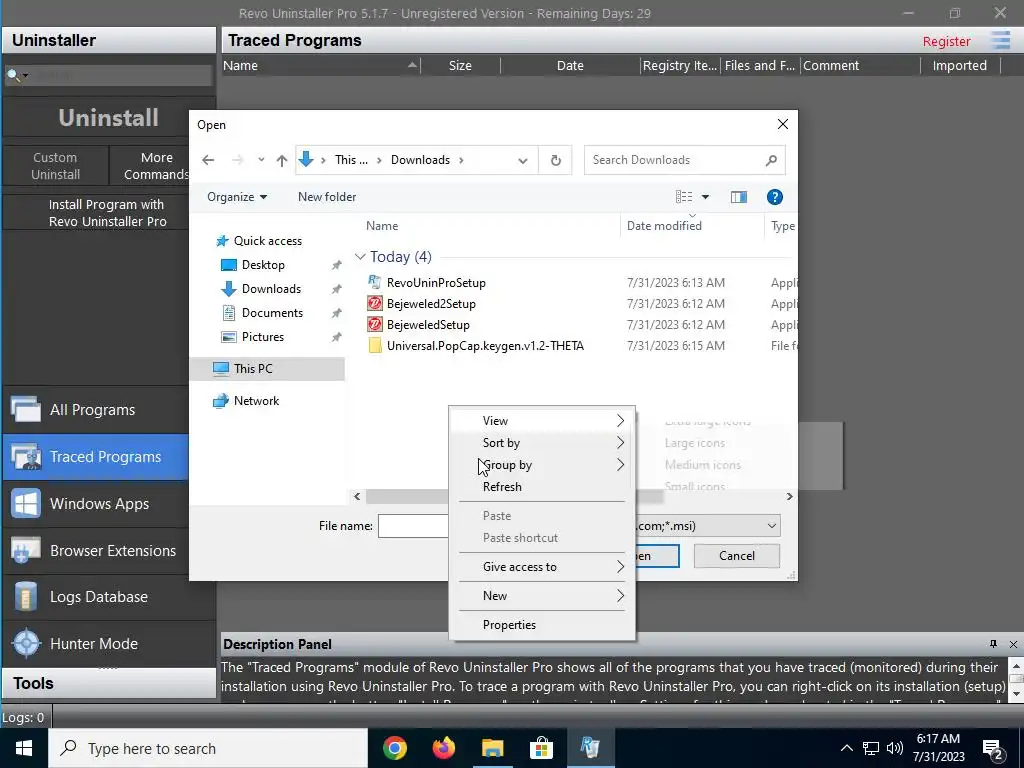The width and height of the screenshot is (1024, 768).
Task: Open the New submenu
Action: tap(542, 596)
